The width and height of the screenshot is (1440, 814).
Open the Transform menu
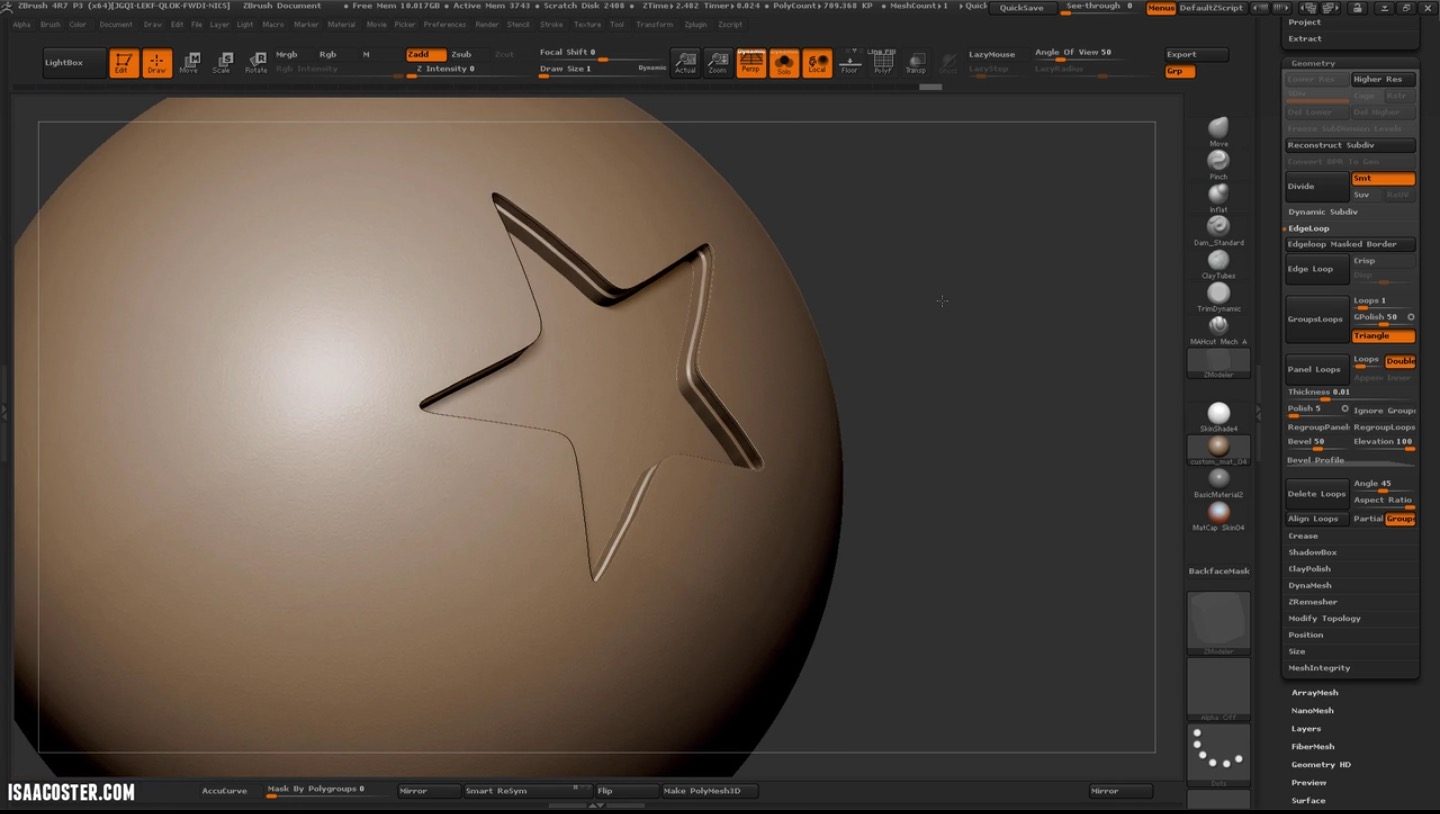654,24
